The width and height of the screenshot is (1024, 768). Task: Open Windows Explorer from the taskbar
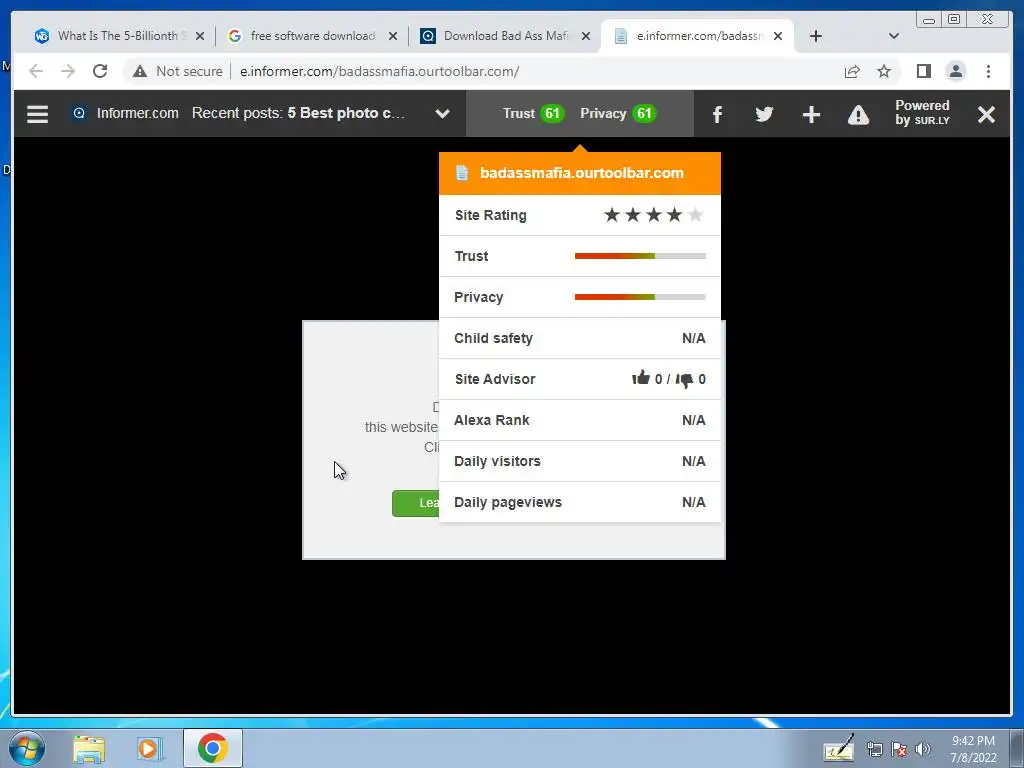(89, 749)
